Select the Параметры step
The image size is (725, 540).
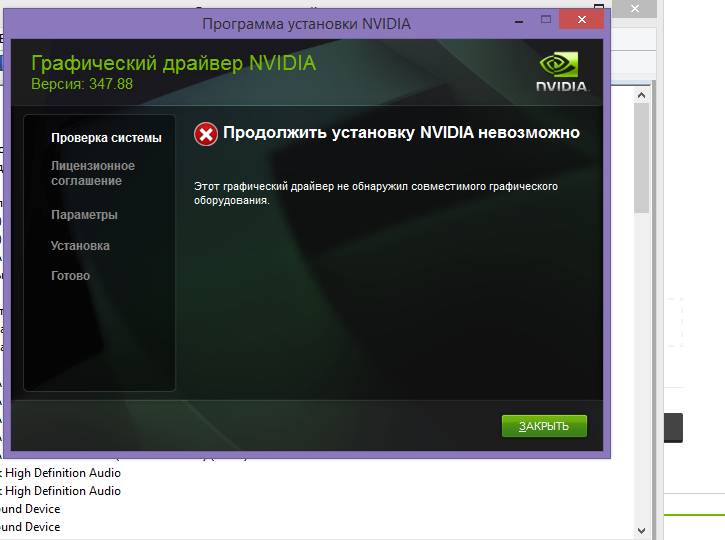point(84,215)
